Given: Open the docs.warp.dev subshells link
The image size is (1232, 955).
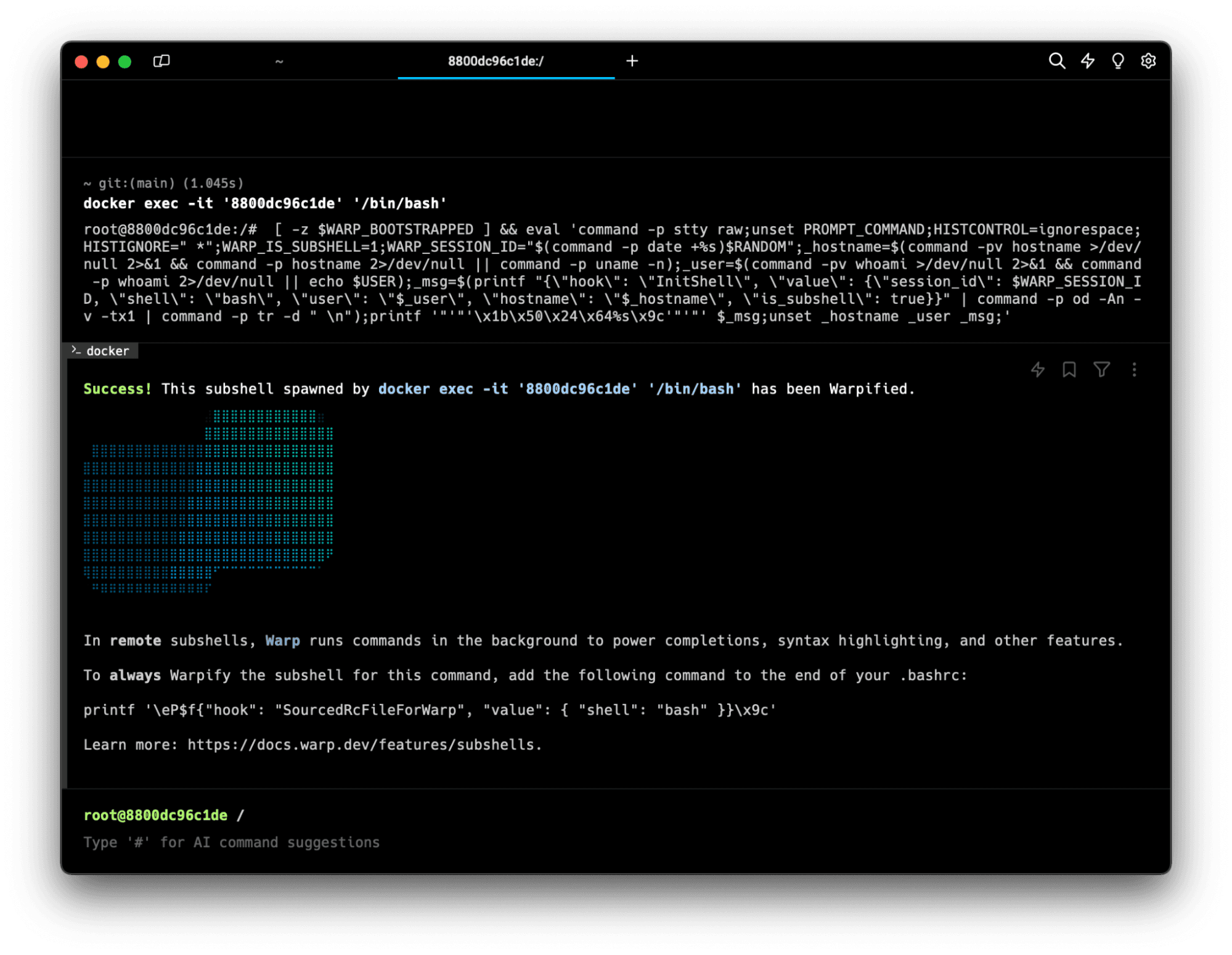Looking at the screenshot, I should point(364,745).
